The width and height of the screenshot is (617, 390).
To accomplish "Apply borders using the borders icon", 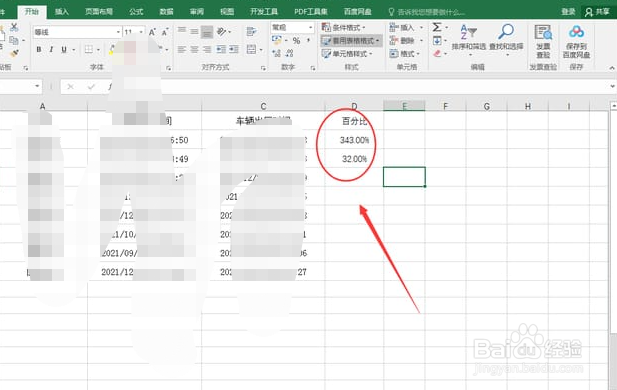I will pyautogui.click(x=89, y=50).
